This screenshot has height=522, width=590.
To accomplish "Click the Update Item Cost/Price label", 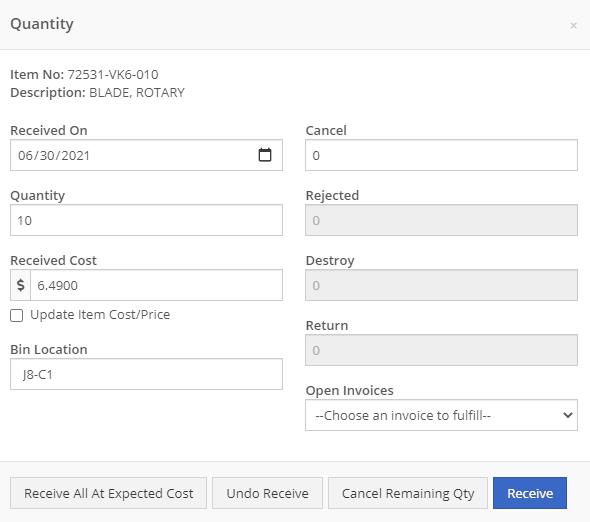I will tap(100, 315).
